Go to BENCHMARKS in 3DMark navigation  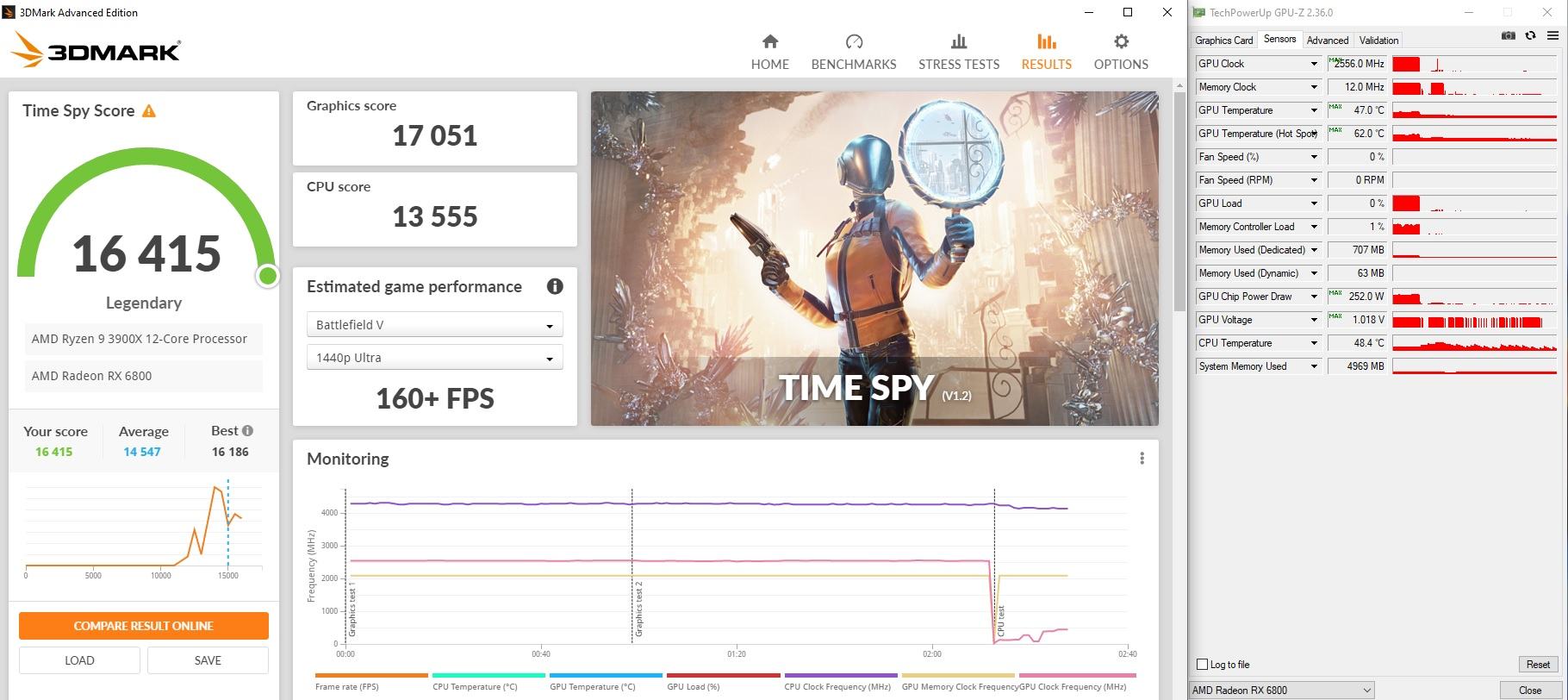(x=854, y=53)
